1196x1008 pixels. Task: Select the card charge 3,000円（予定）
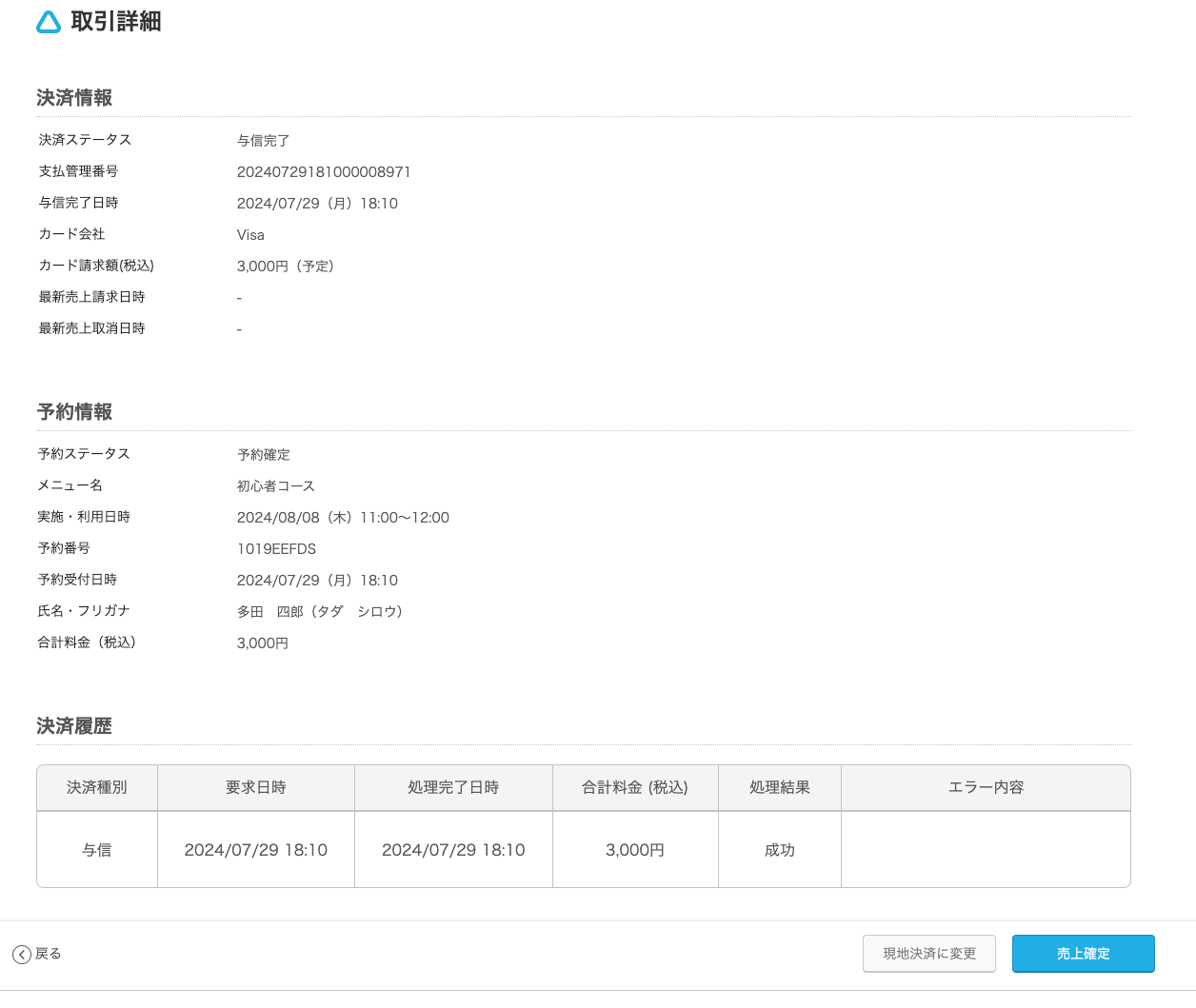(286, 267)
